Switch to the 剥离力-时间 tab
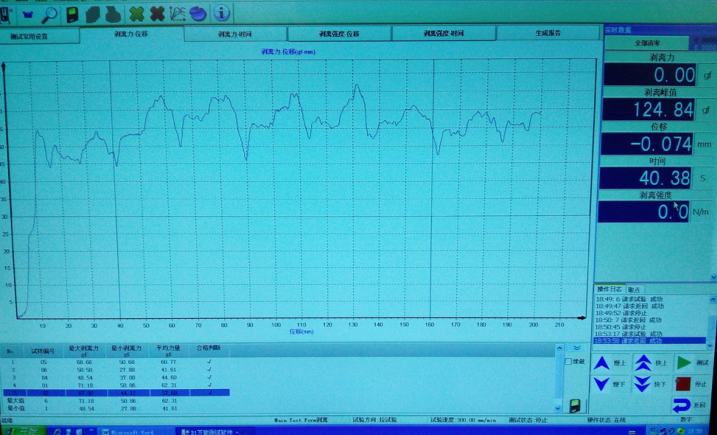Screen dimensions: 717x435 [x=235, y=34]
